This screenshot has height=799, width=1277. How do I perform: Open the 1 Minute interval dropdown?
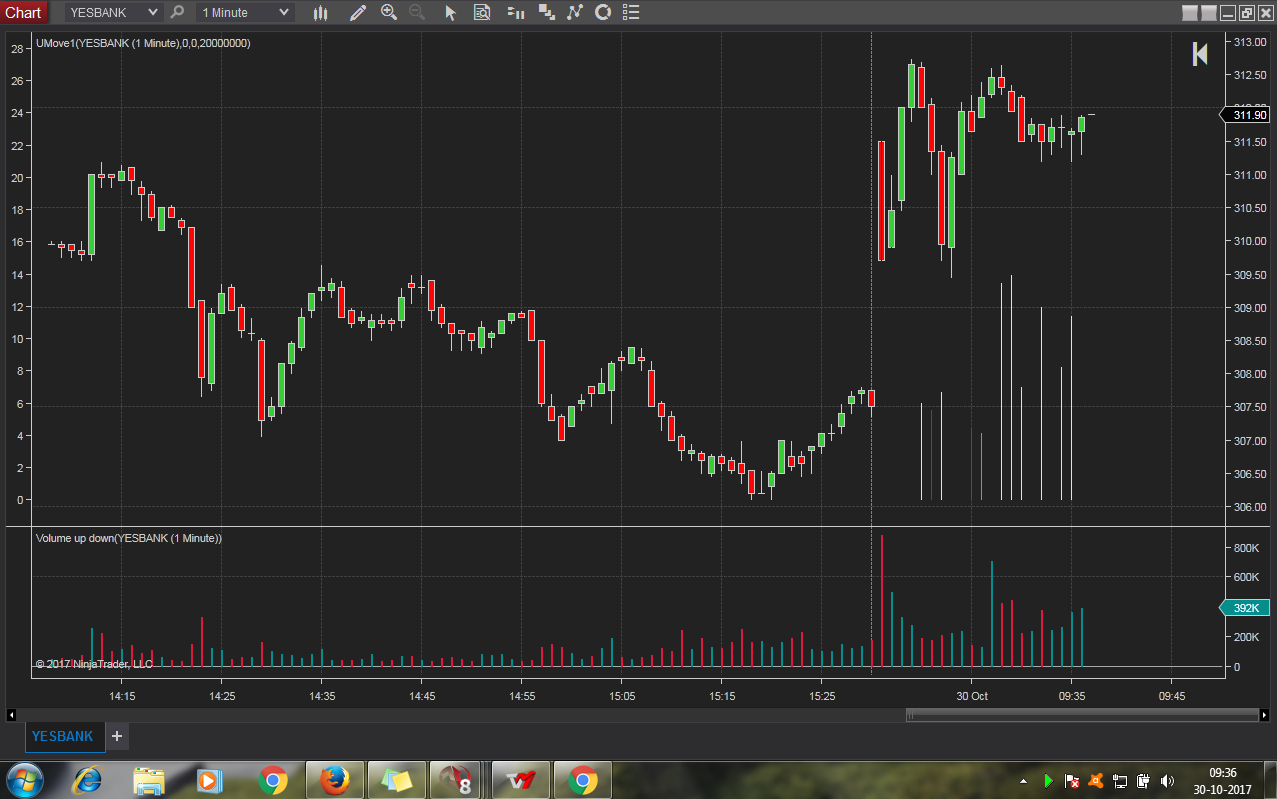(244, 12)
